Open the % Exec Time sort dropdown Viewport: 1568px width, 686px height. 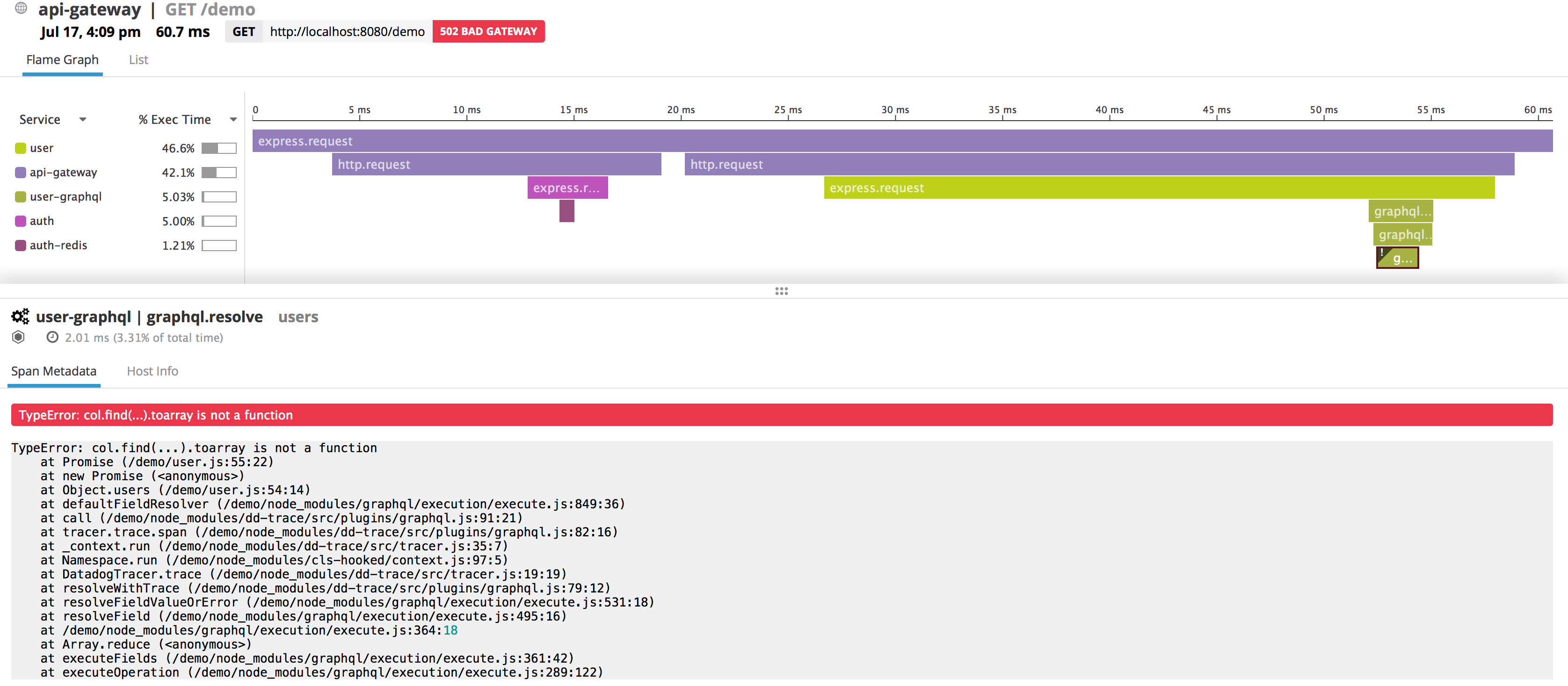(x=233, y=119)
